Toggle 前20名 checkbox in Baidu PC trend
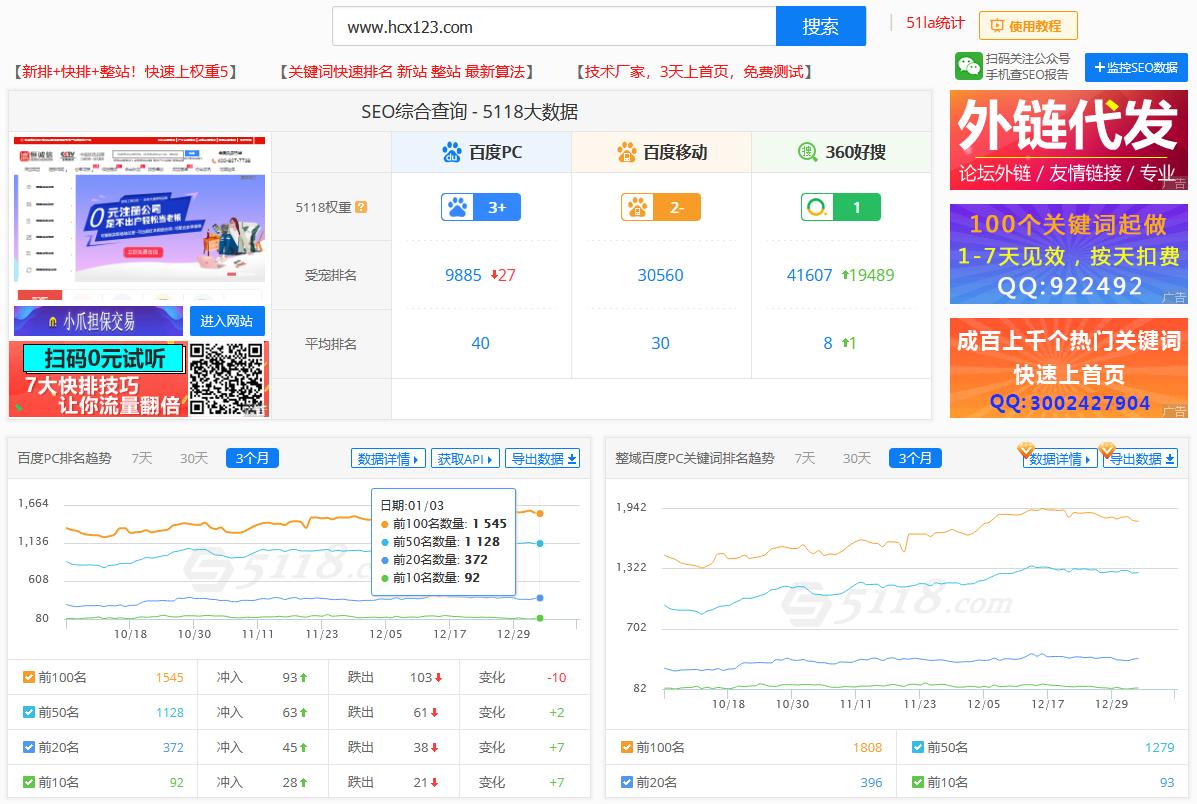This screenshot has height=804, width=1197. pyautogui.click(x=29, y=747)
